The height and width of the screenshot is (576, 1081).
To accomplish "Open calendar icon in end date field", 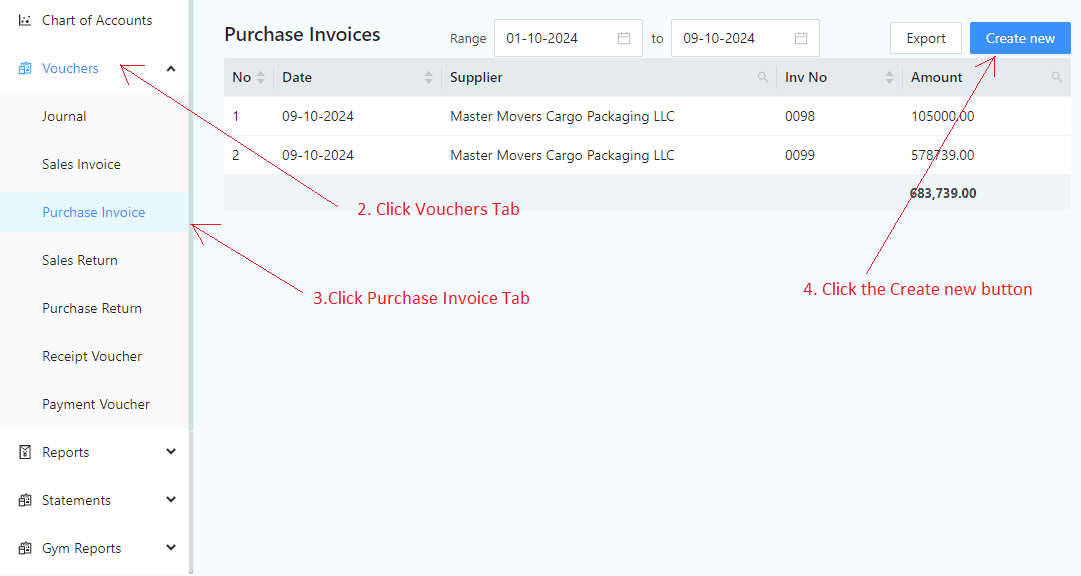I will pyautogui.click(x=800, y=38).
